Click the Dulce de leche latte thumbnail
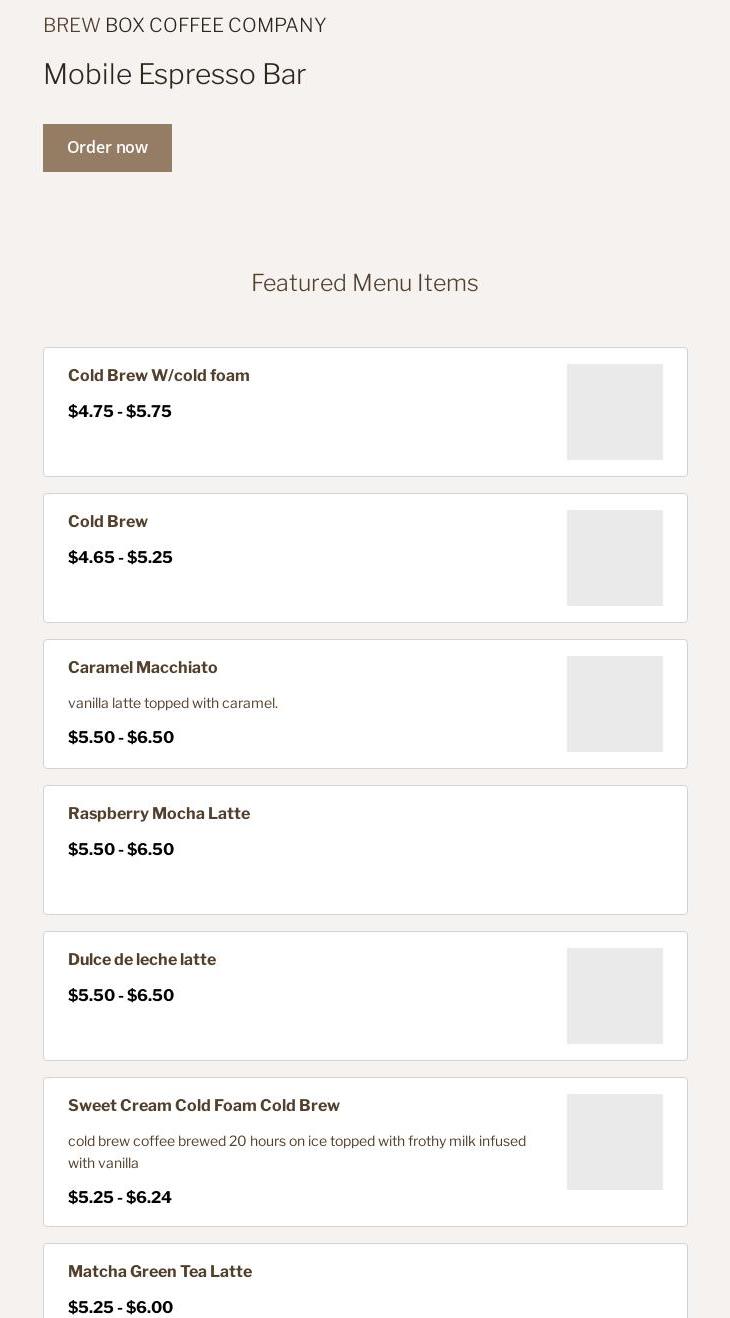Viewport: 730px width, 1318px height. pyautogui.click(x=614, y=996)
